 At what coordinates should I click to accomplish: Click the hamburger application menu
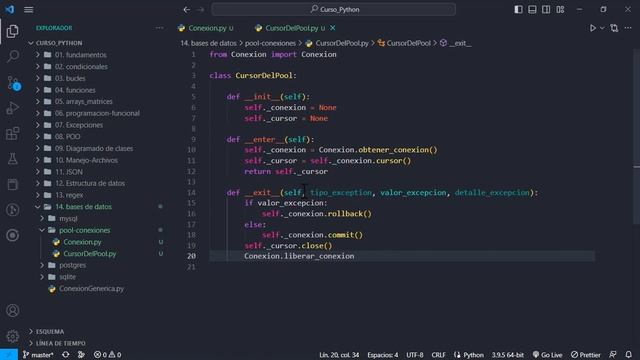coord(29,9)
